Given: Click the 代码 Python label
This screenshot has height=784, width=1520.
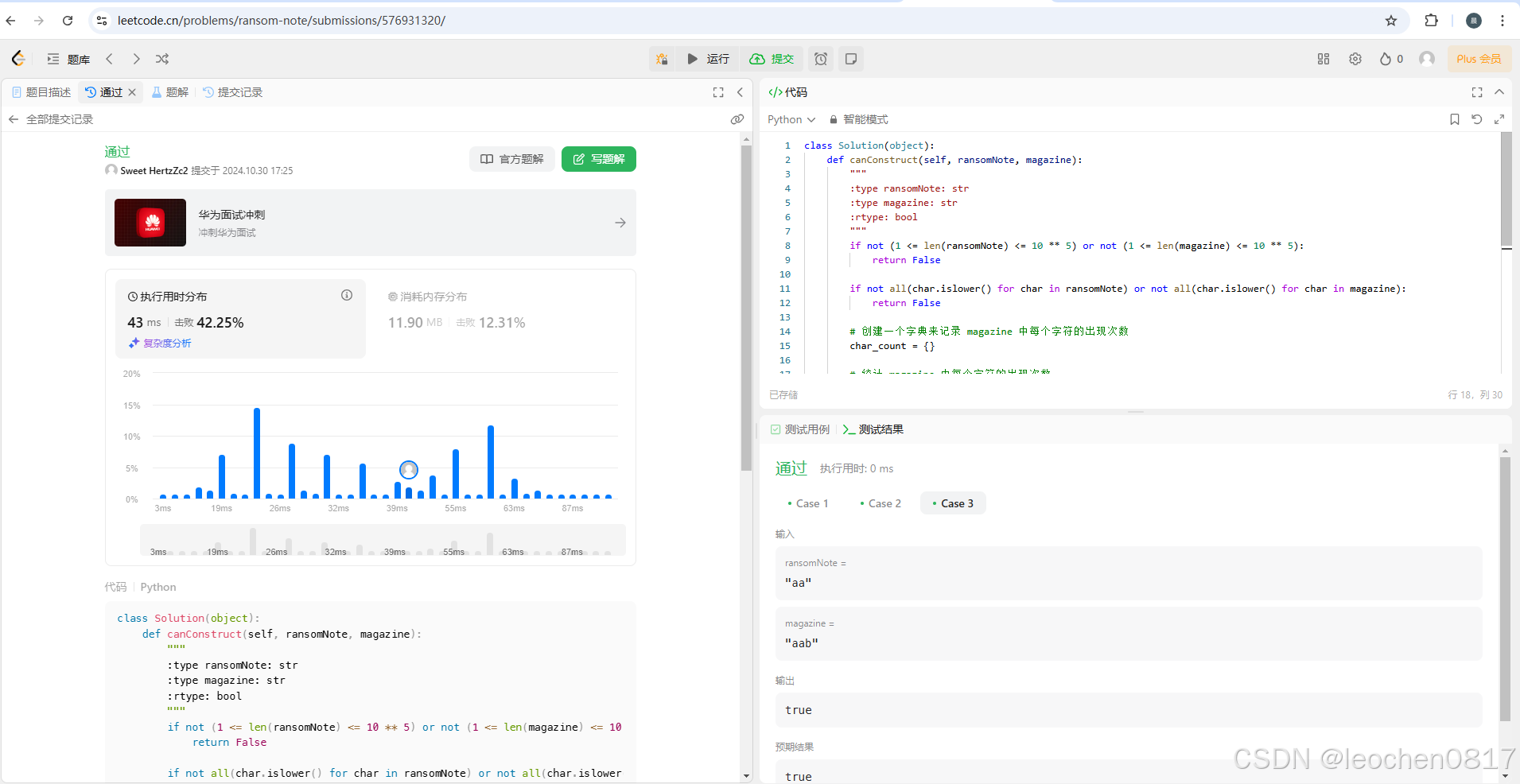Looking at the screenshot, I should coord(140,587).
